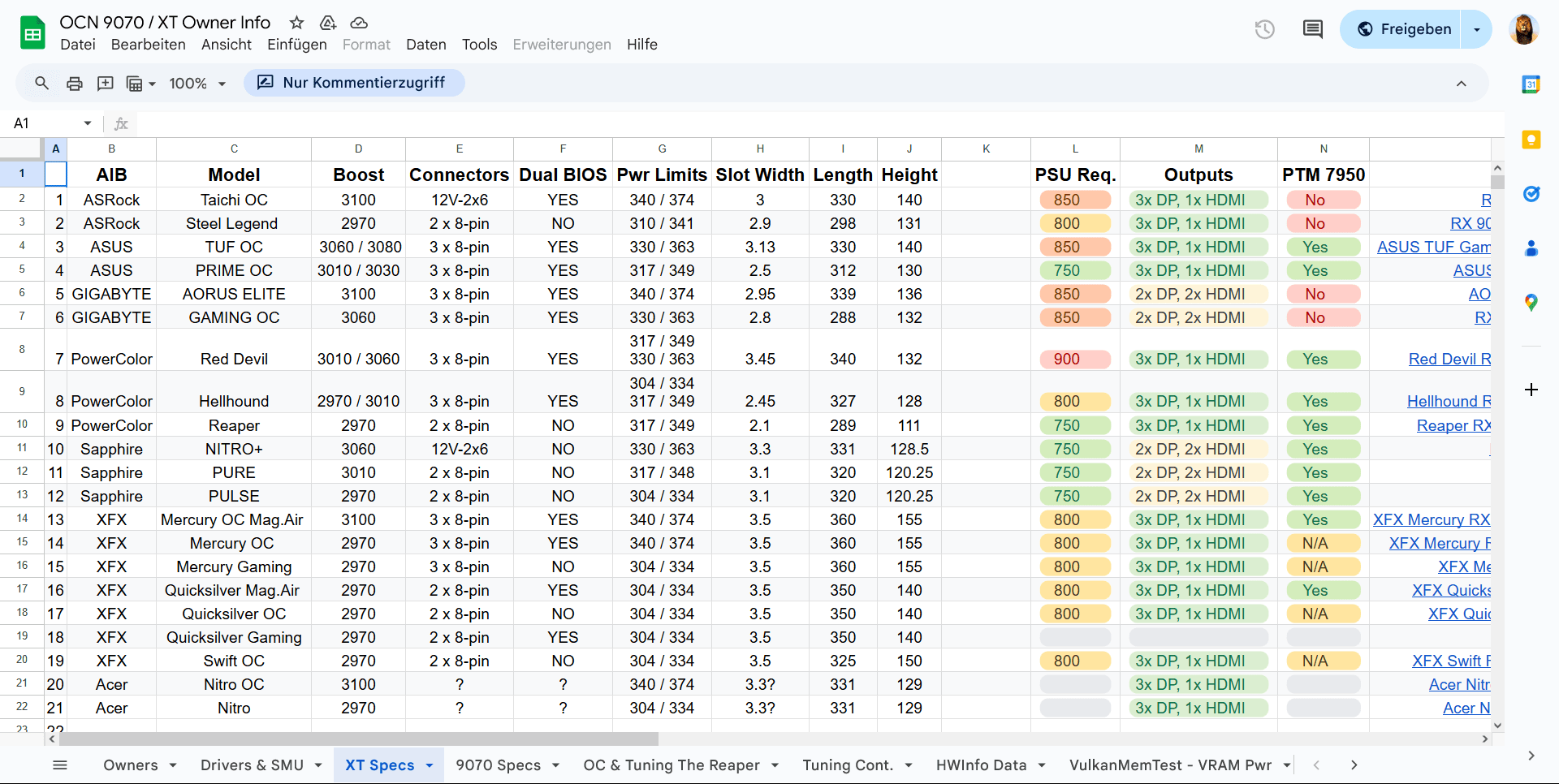
Task: Open the name box dropdown arrow
Action: pyautogui.click(x=88, y=123)
